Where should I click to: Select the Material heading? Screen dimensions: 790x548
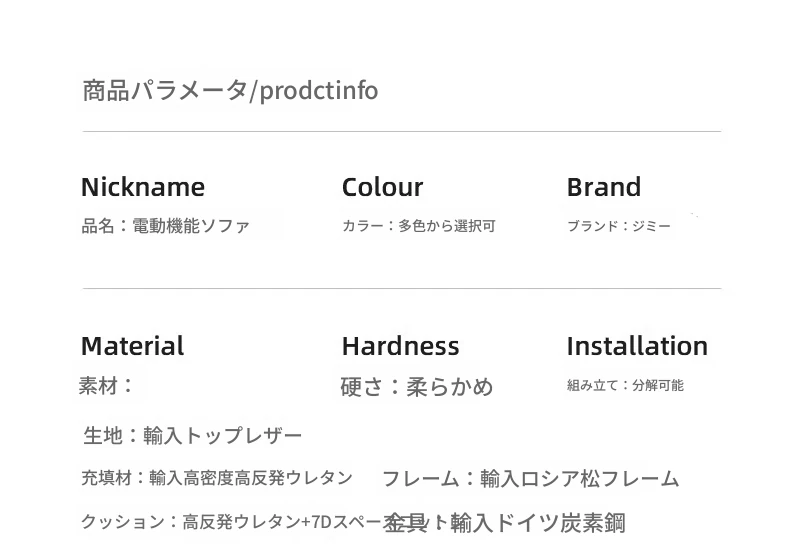point(132,346)
